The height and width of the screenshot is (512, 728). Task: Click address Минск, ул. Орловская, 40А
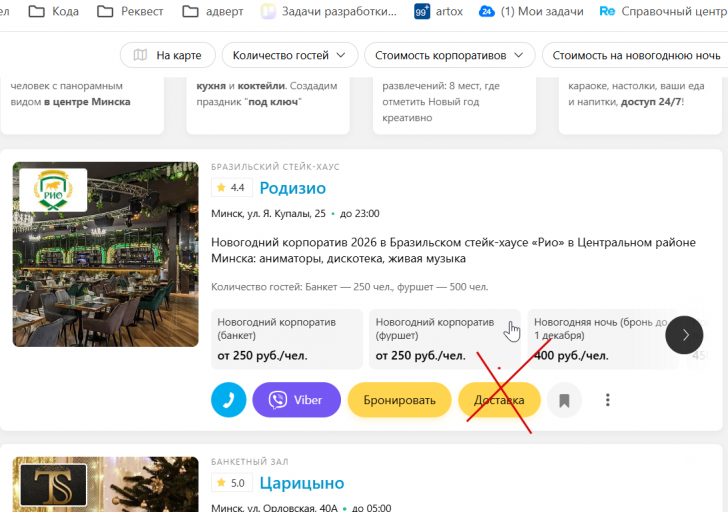pos(274,508)
